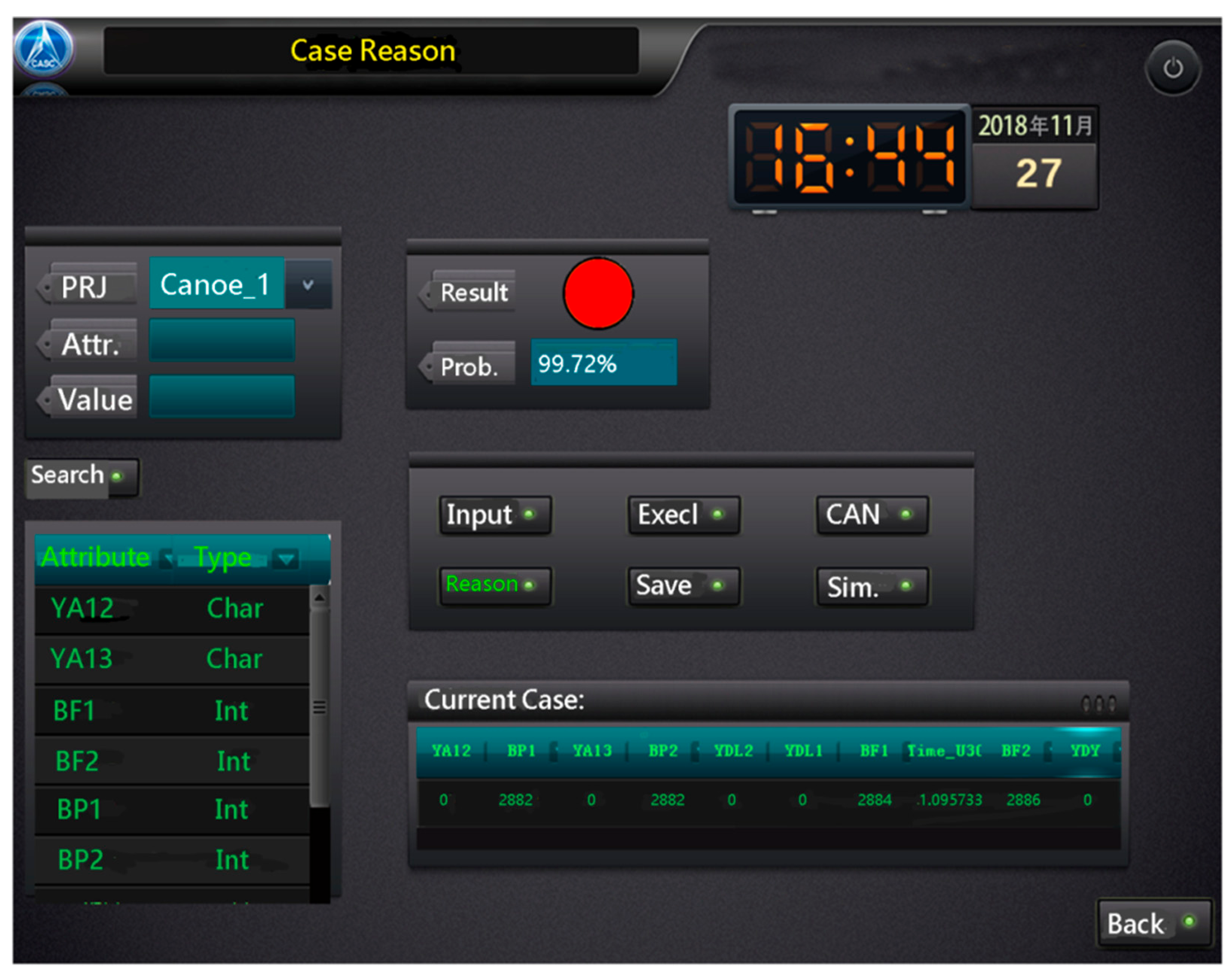Select the BF1 attribute row
This screenshot has height=978, width=1232.
pos(172,711)
